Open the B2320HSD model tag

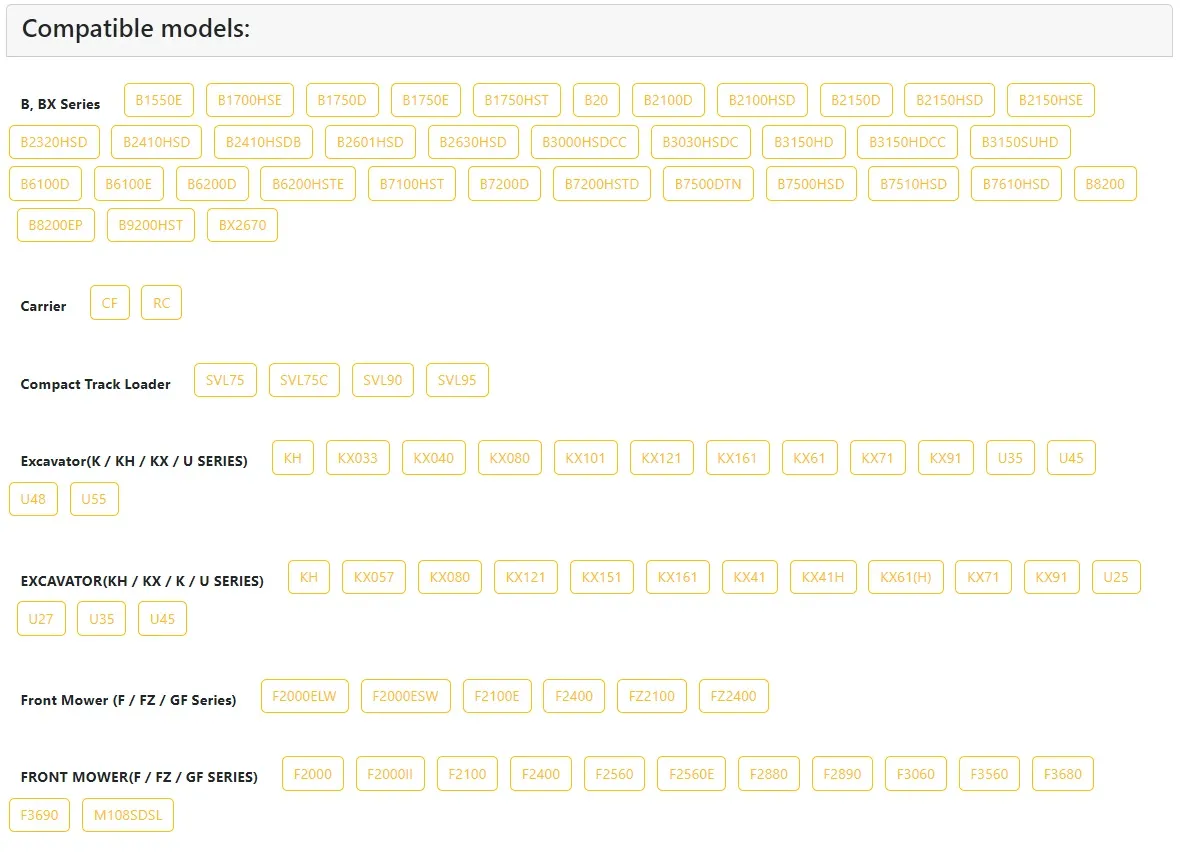[x=54, y=142]
